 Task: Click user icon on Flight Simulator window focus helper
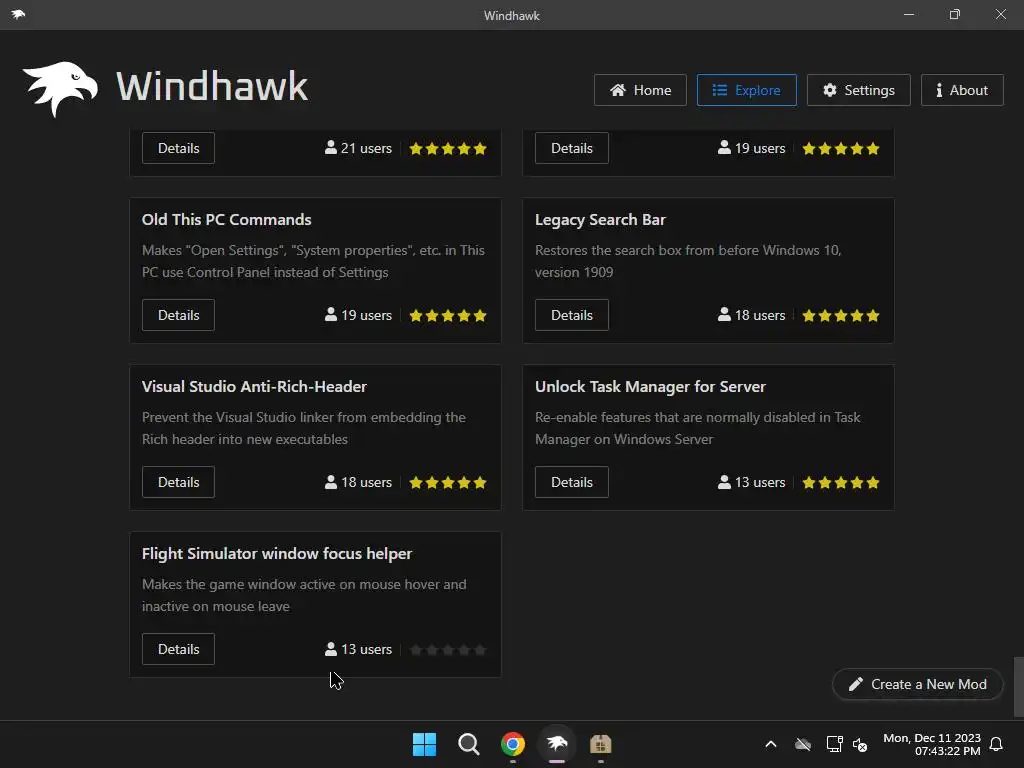pyautogui.click(x=331, y=649)
